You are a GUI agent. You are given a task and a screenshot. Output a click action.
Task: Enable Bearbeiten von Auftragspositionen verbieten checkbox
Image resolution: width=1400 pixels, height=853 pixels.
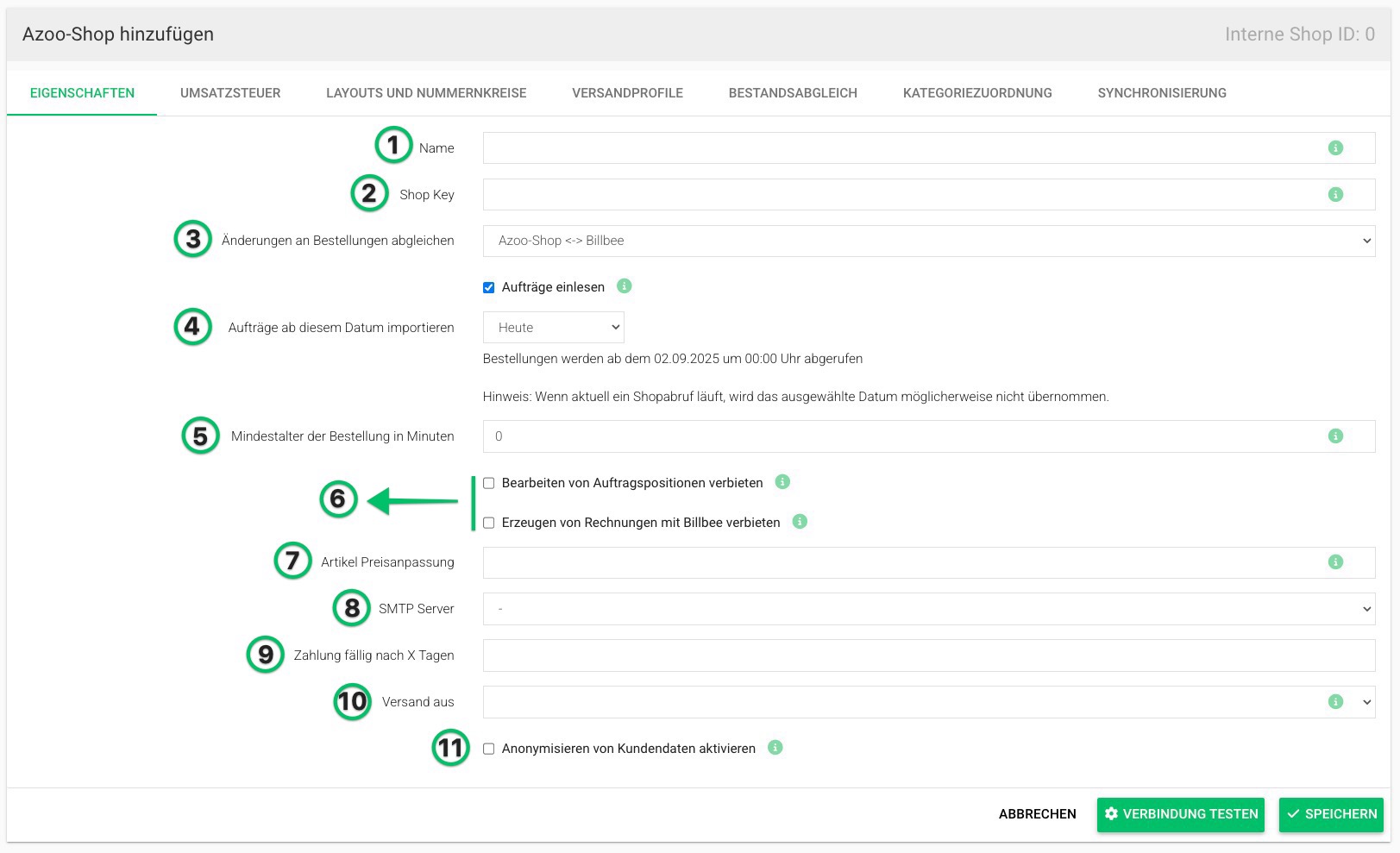click(489, 483)
